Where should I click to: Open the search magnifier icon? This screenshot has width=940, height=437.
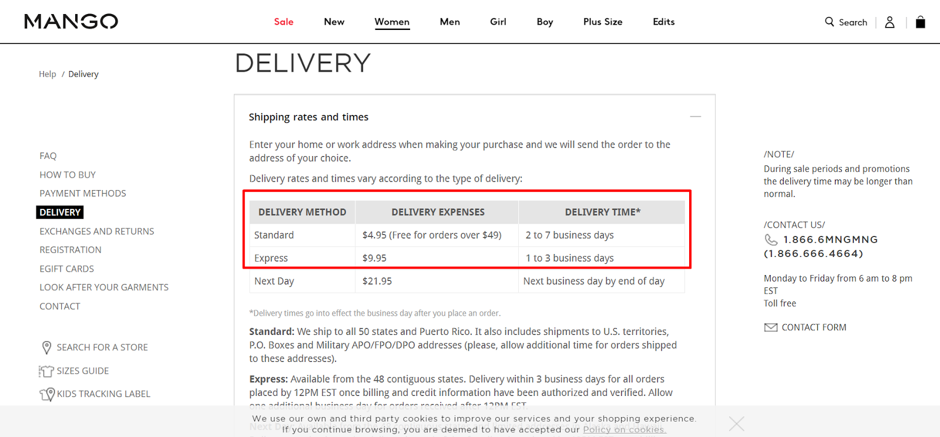(x=829, y=21)
